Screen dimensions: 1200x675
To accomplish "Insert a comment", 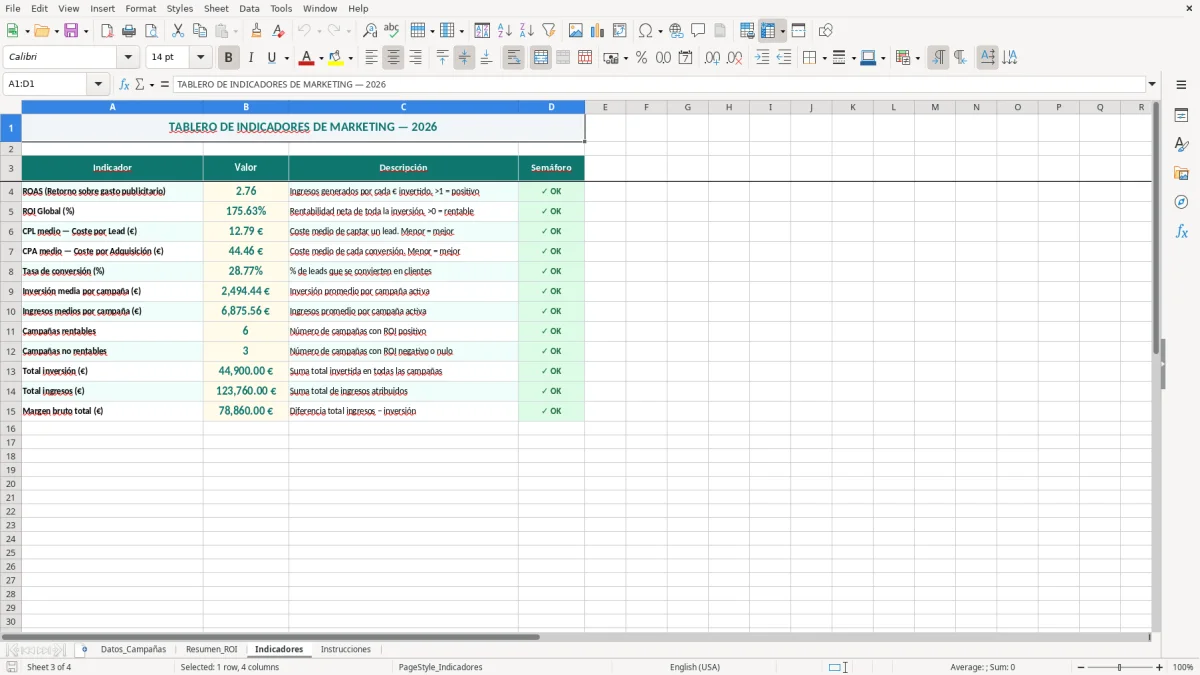I will pyautogui.click(x=699, y=31).
